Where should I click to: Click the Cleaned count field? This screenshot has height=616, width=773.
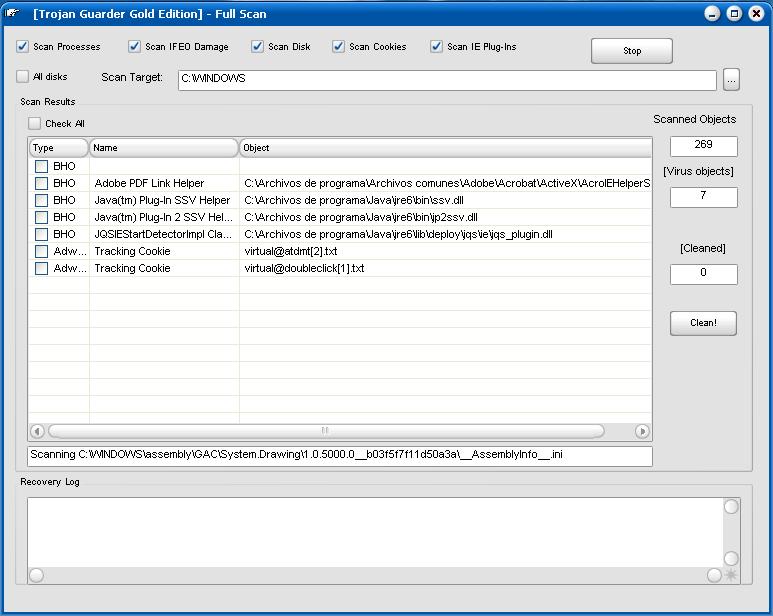[703, 274]
